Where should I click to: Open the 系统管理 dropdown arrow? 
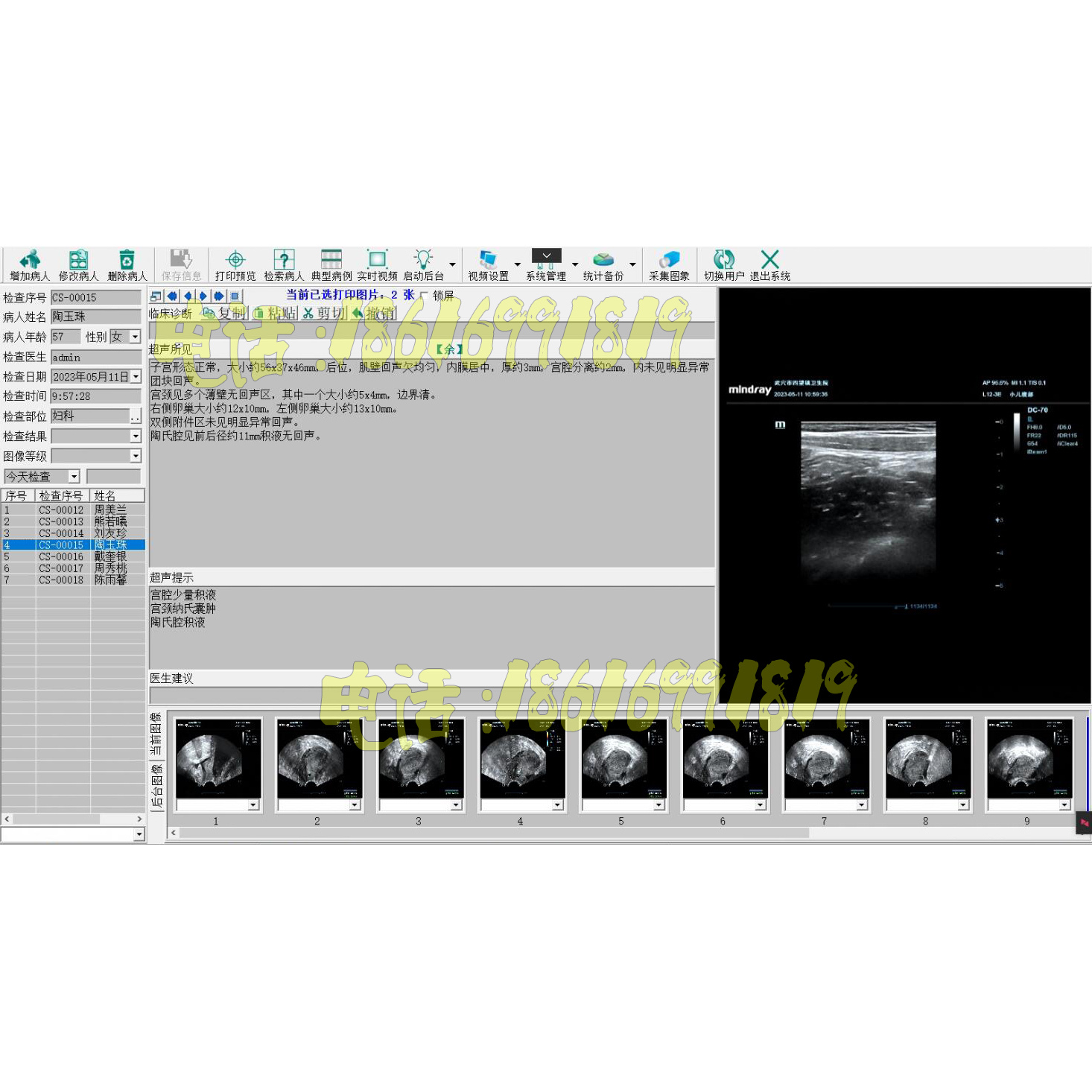(575, 264)
